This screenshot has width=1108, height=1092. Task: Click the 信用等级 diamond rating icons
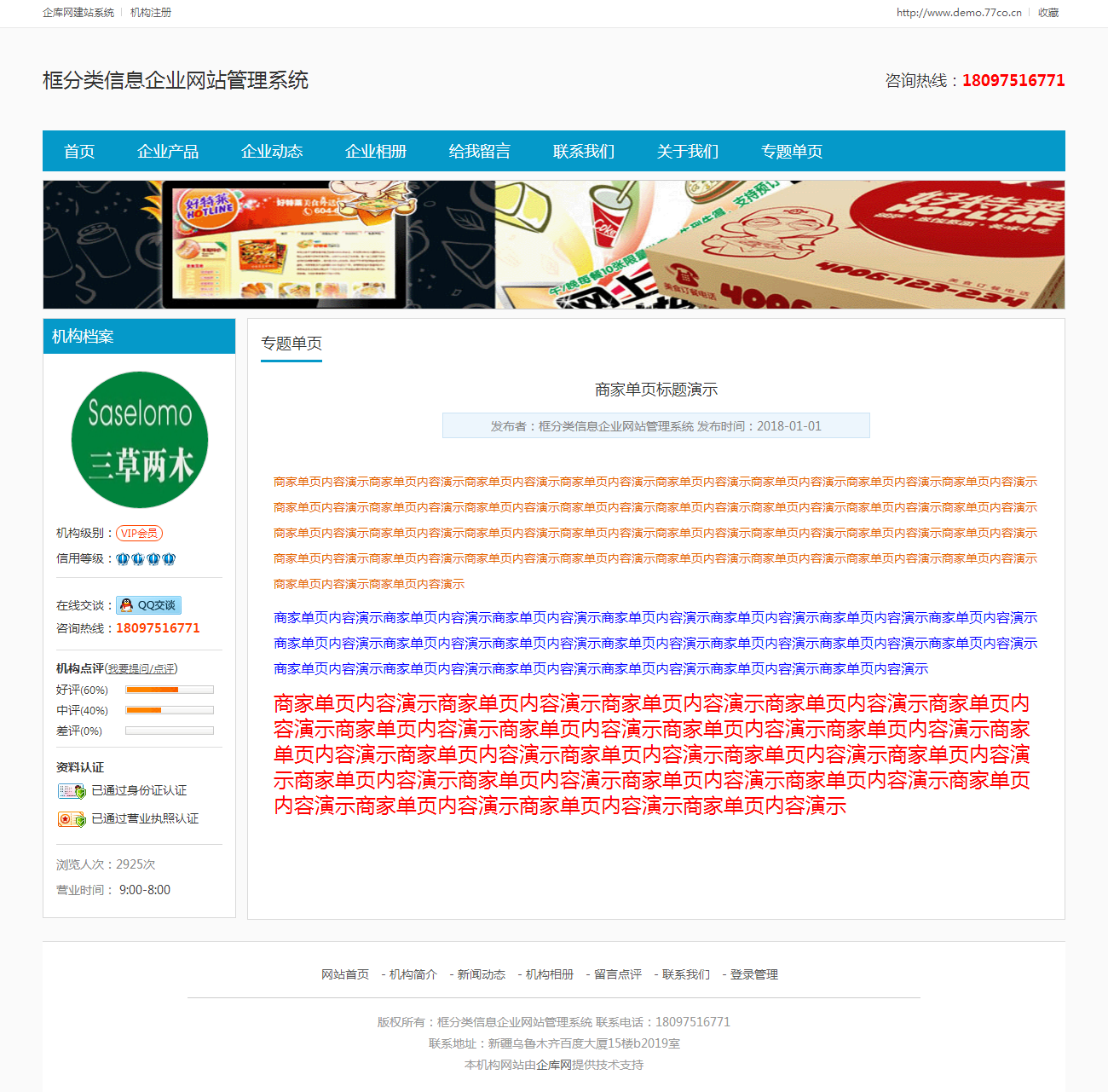tap(146, 559)
